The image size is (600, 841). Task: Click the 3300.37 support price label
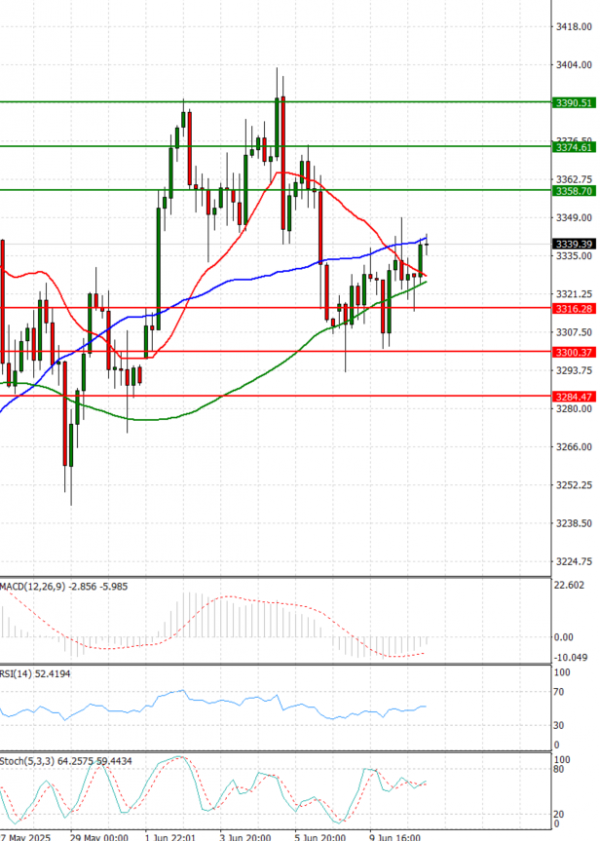point(574,352)
